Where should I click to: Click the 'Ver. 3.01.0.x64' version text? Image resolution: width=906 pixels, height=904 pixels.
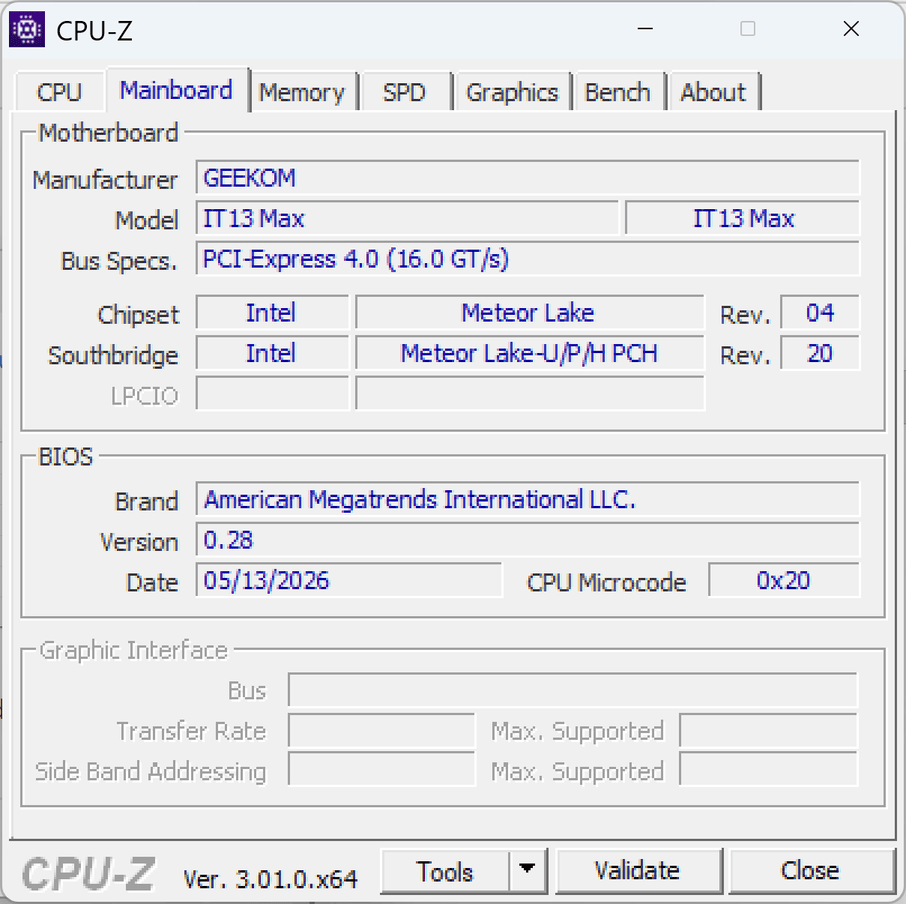(270, 879)
